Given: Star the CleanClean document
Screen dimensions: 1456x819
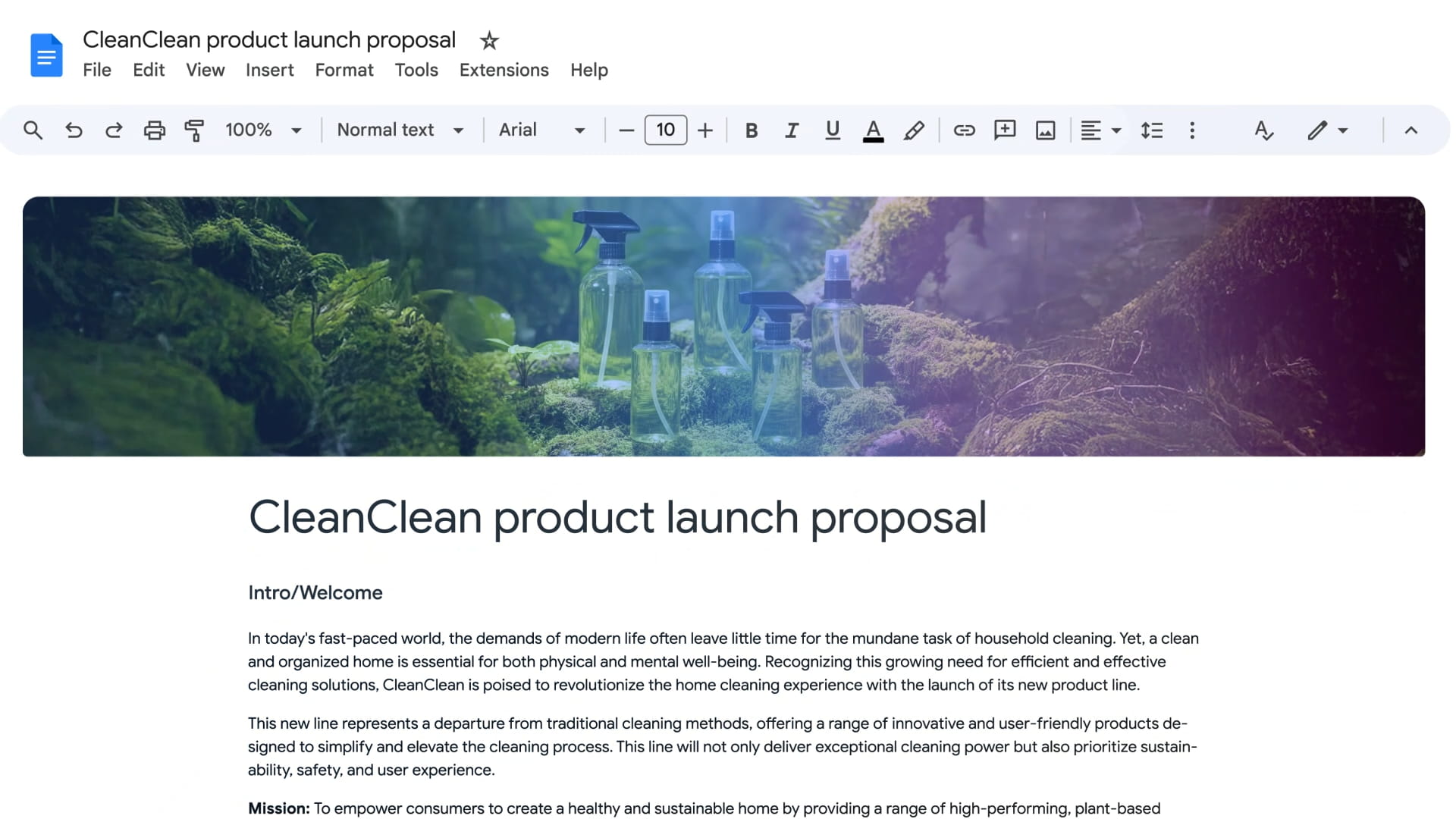Looking at the screenshot, I should pos(489,41).
